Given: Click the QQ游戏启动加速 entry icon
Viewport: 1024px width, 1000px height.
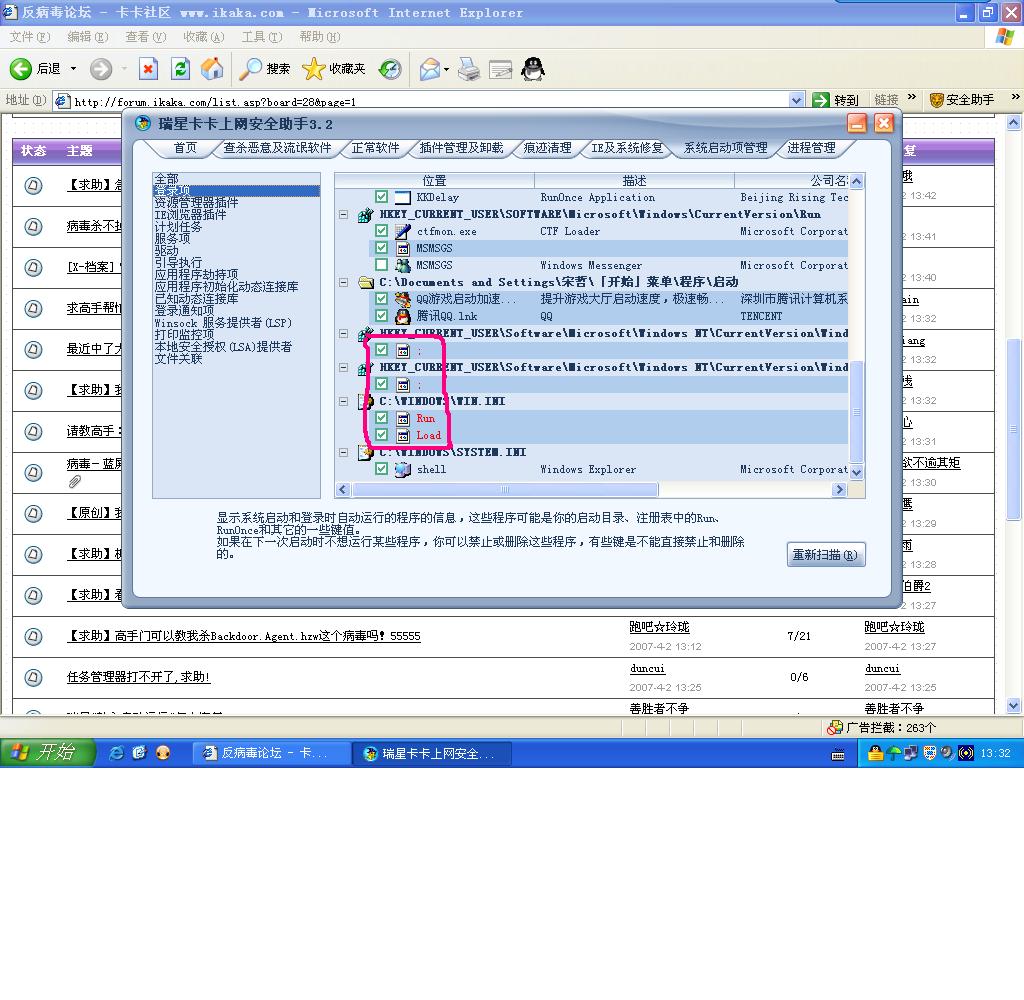Looking at the screenshot, I should tap(403, 299).
